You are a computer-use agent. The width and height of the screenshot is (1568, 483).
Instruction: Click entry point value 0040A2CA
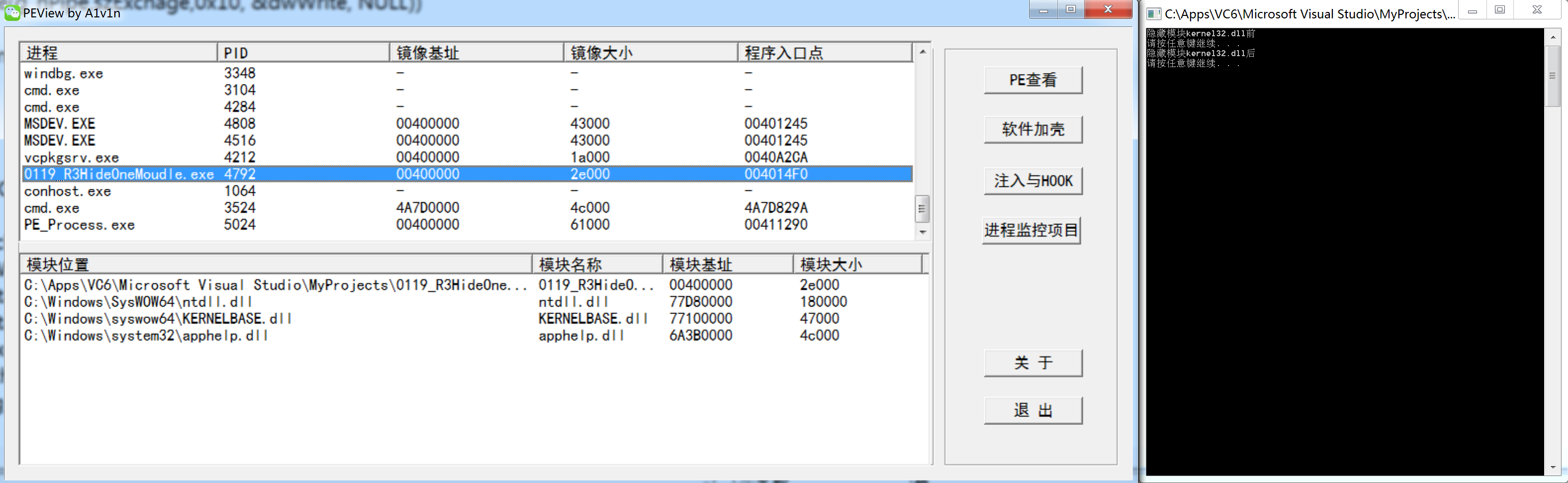coord(776,158)
